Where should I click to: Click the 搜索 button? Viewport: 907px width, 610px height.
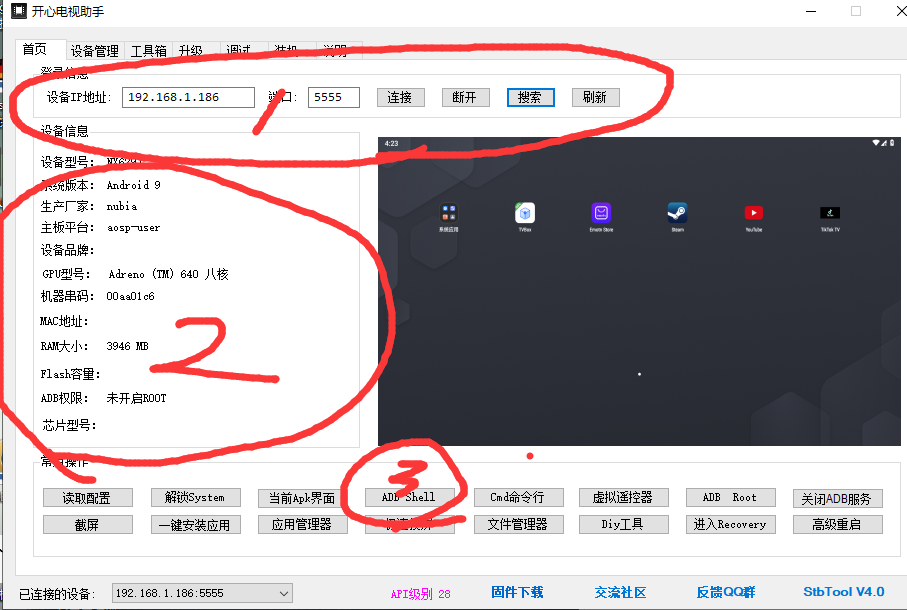pos(530,97)
